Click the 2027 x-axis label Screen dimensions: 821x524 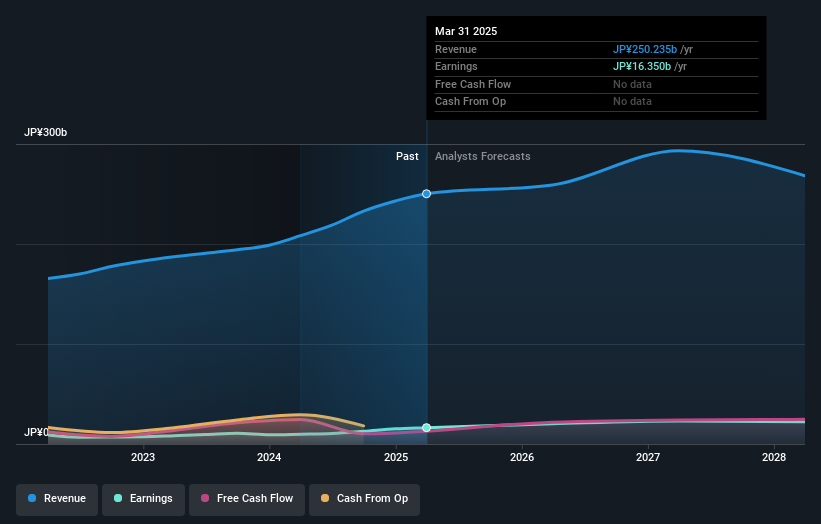648,458
